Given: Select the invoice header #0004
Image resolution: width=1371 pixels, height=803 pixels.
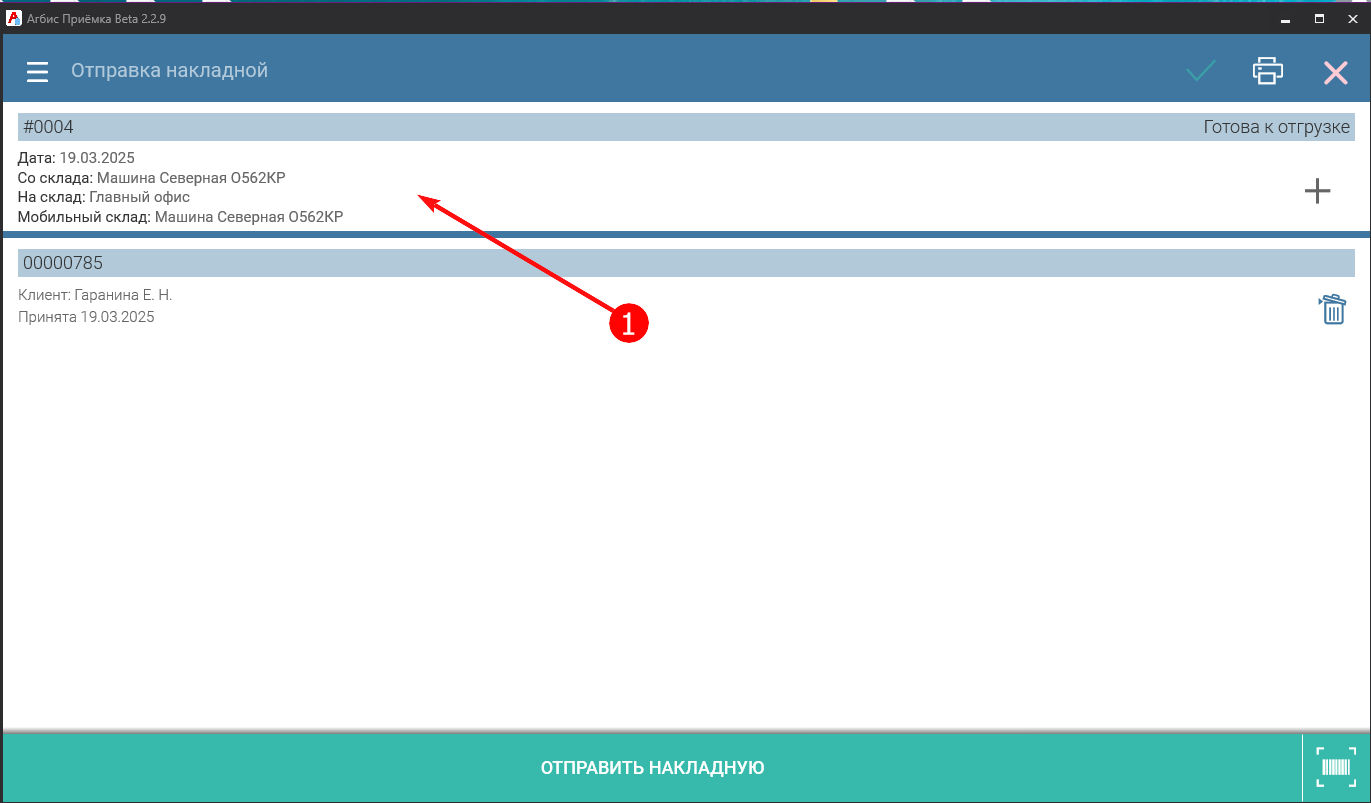Looking at the screenshot, I should pos(48,127).
